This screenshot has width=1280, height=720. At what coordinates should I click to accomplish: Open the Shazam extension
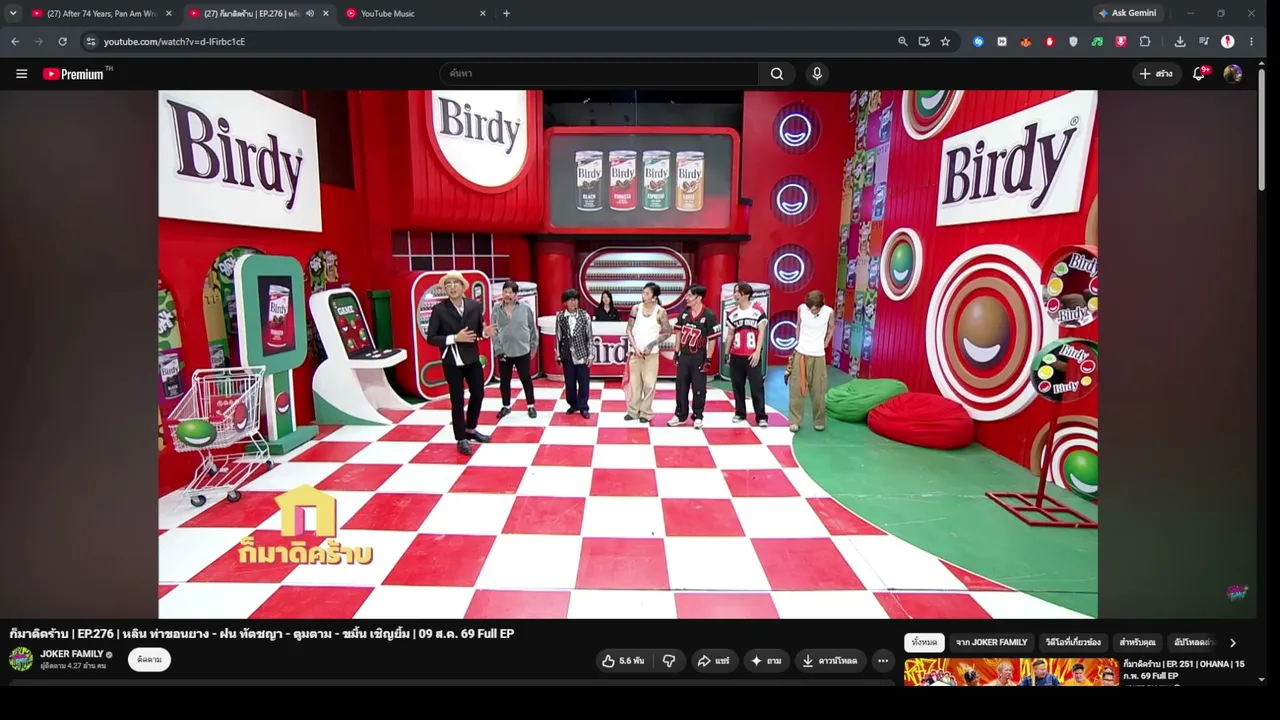click(x=978, y=42)
